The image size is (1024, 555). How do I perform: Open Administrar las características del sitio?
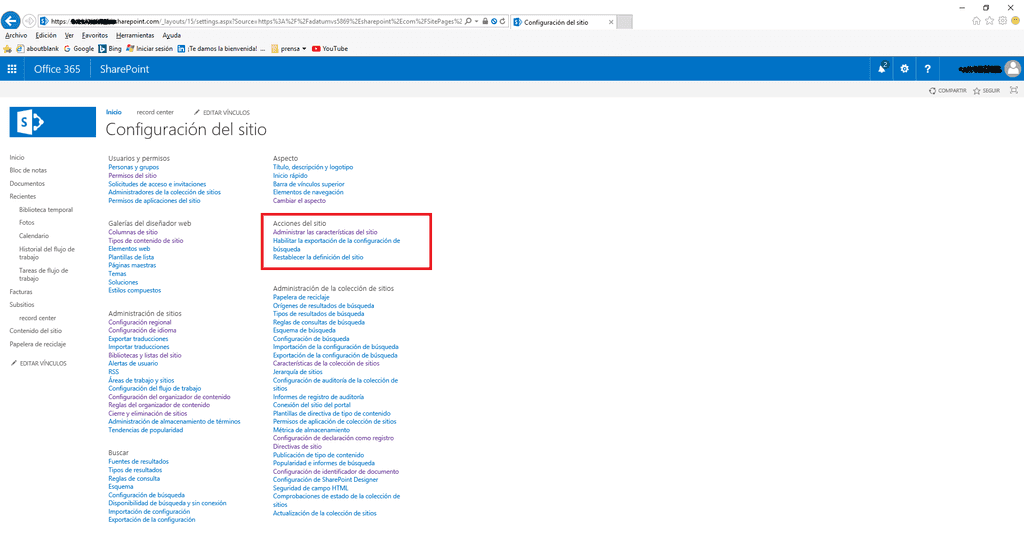[x=325, y=232]
